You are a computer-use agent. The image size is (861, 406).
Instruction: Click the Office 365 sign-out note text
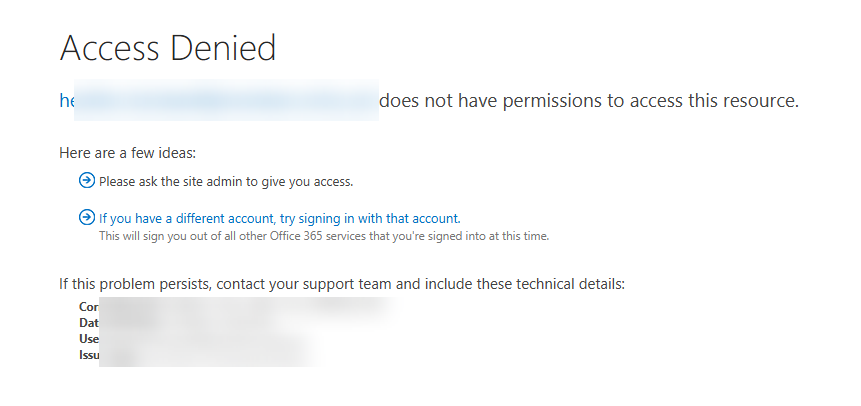point(323,236)
